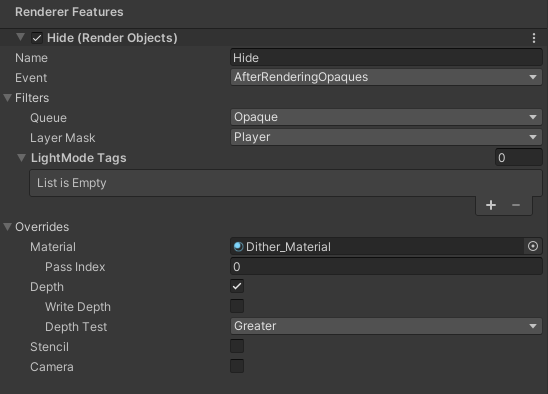548x394 pixels.
Task: Click the Name text field containing Hide
Action: click(386, 58)
